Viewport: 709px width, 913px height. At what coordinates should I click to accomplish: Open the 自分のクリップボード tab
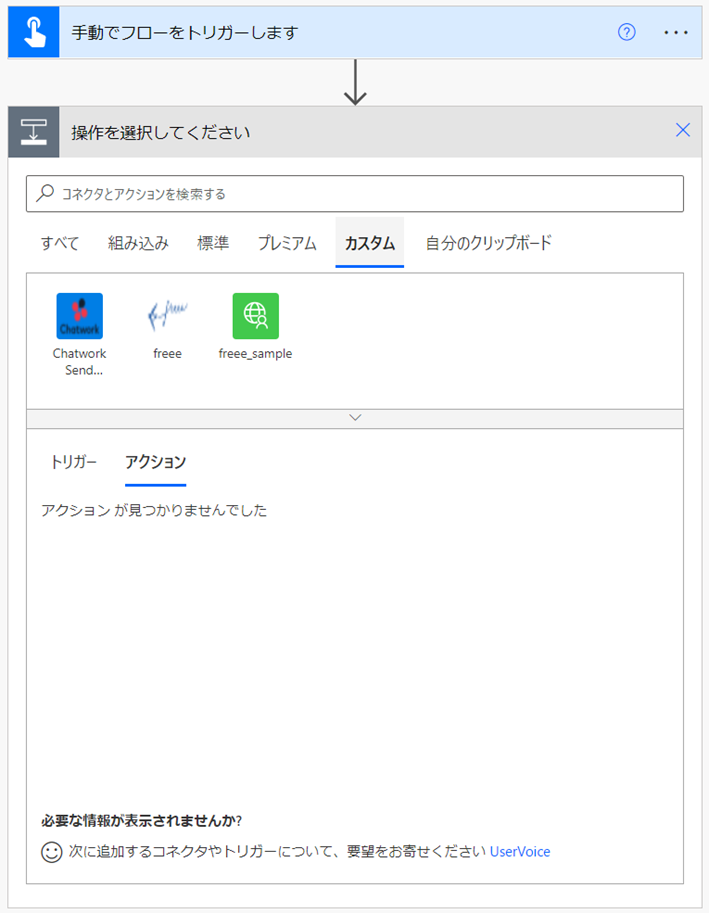point(488,243)
